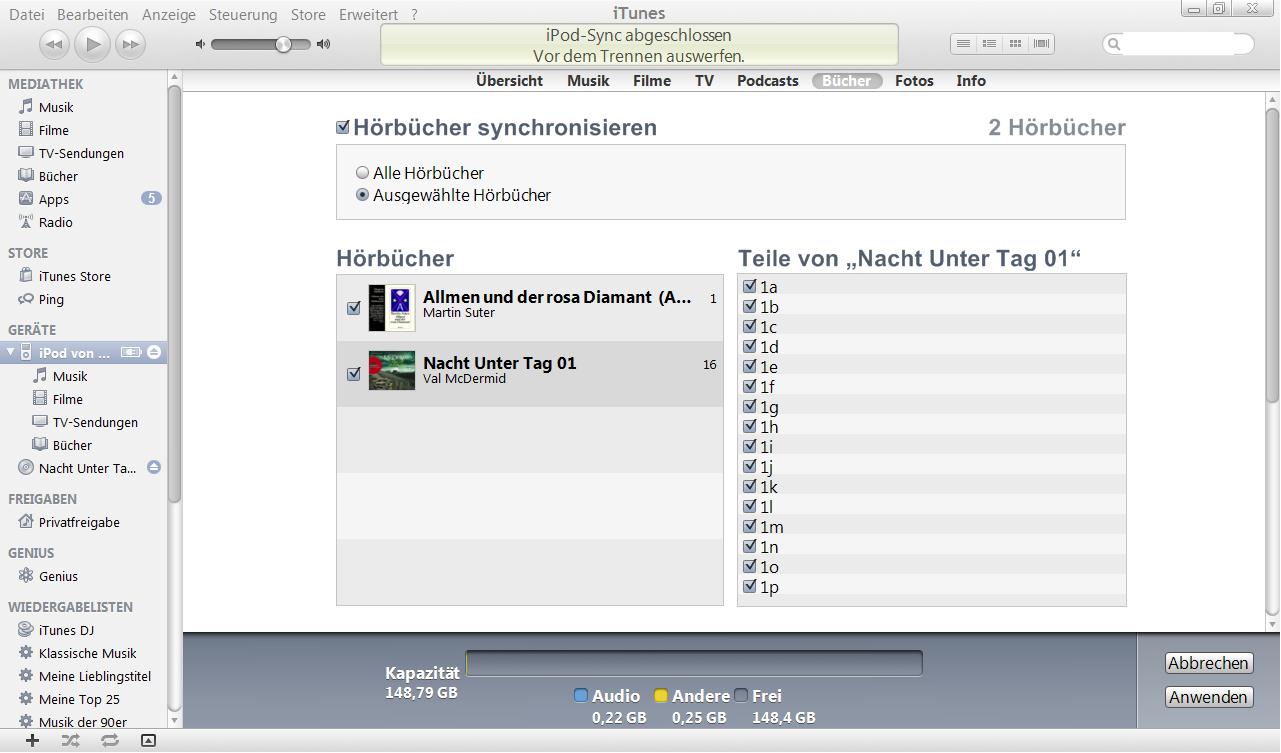Switch to Cover Flow view icon
Viewport: 1281px width, 753px height.
pos(1041,44)
